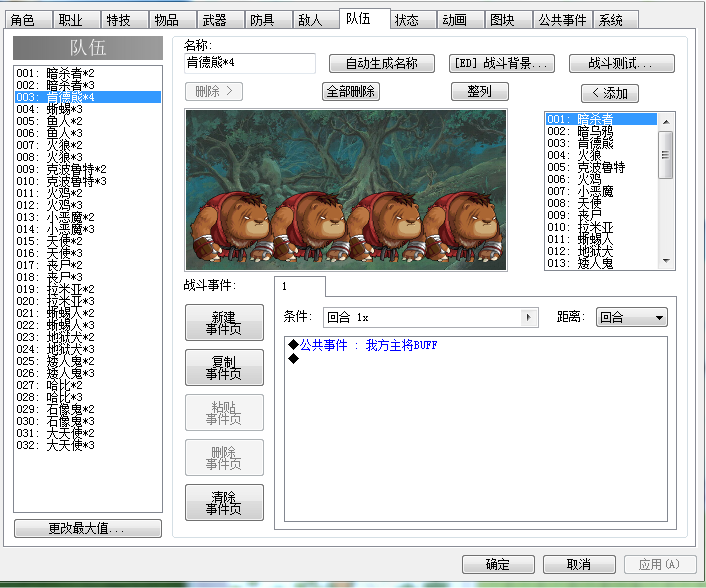Select the rightmost bear in battle preview

pos(463,227)
